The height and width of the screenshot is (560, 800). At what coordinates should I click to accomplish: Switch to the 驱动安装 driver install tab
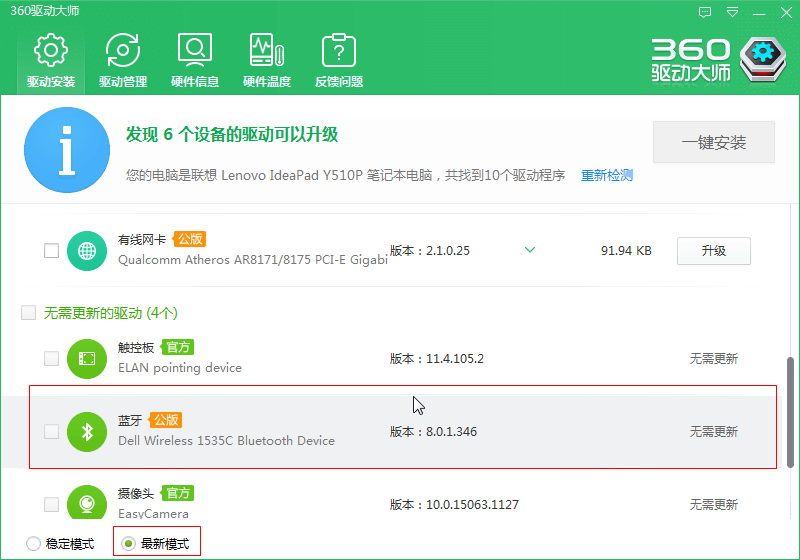[51, 60]
